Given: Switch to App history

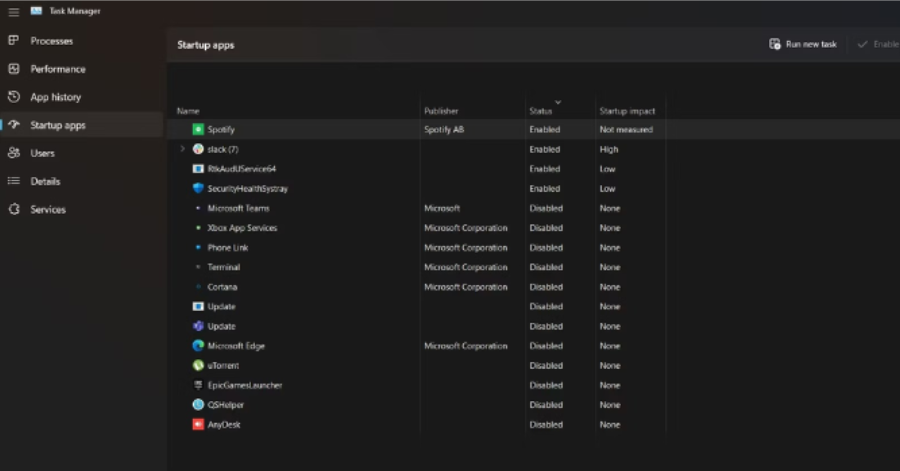Looking at the screenshot, I should coord(82,97).
